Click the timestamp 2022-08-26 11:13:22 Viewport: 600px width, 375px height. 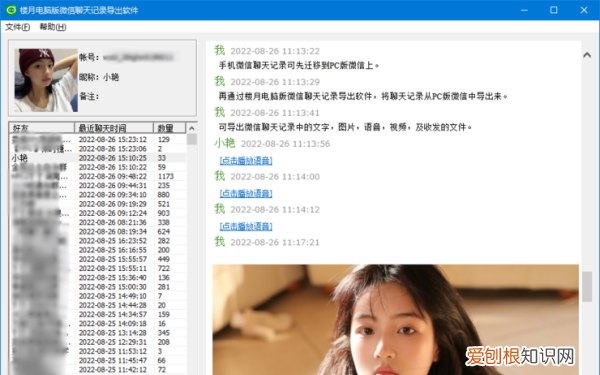(x=275, y=51)
